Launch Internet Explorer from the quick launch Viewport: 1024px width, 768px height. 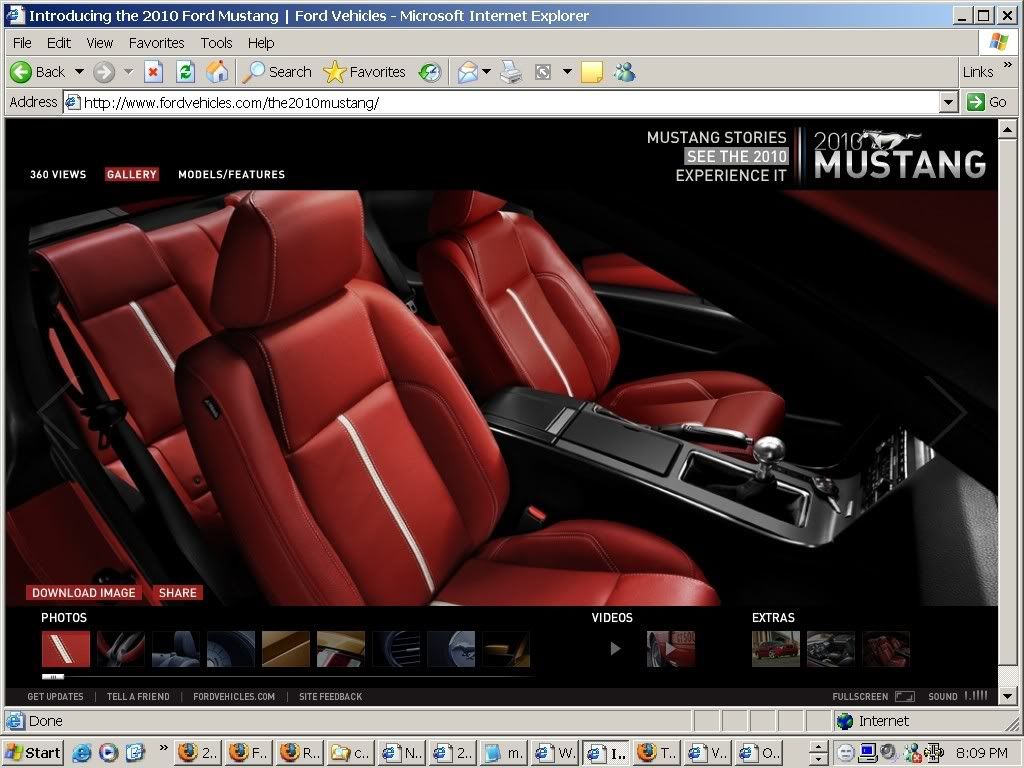[82, 752]
